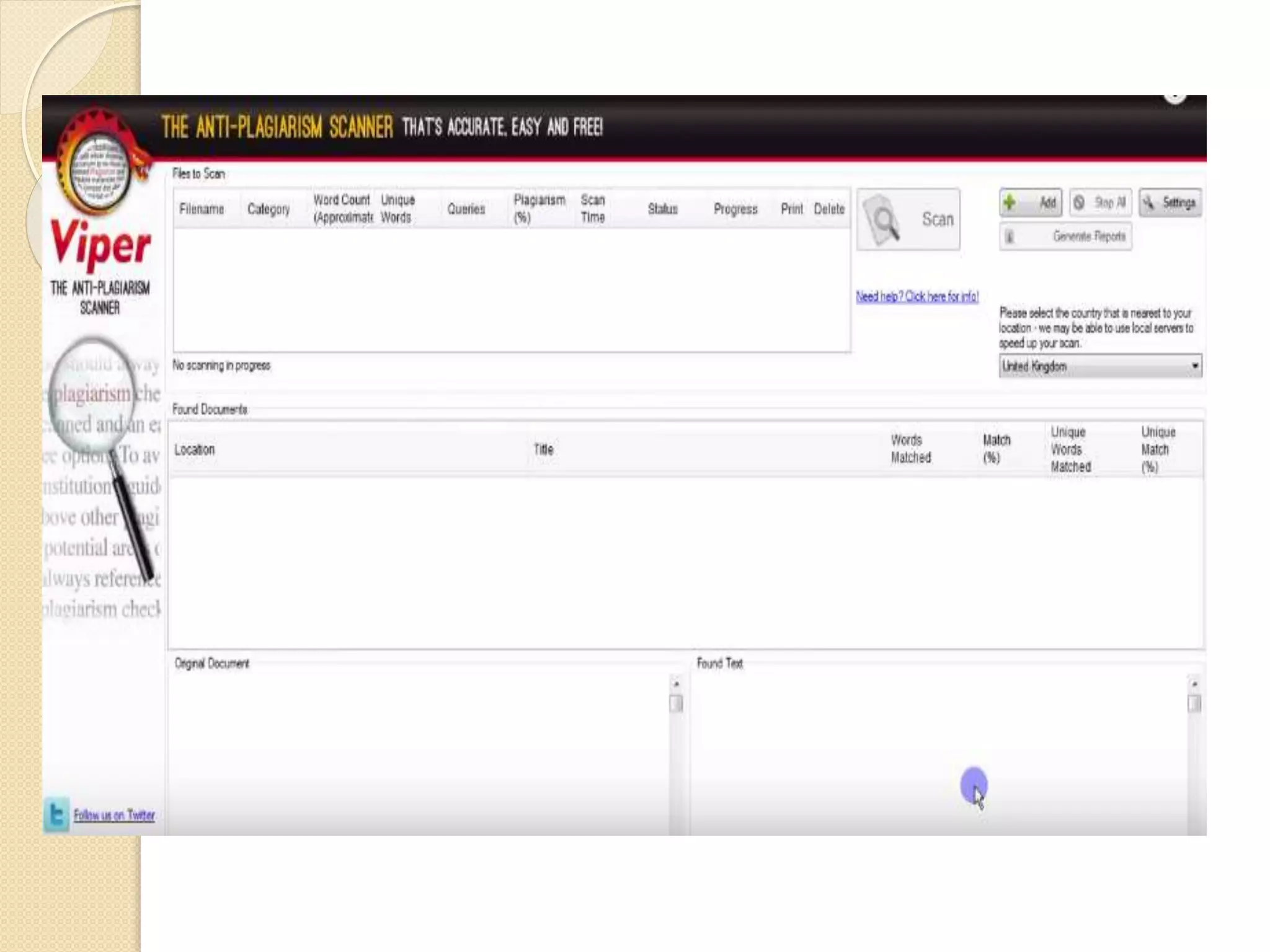Click the Unique Match (%) column header
1270x952 pixels.
pyautogui.click(x=1158, y=449)
